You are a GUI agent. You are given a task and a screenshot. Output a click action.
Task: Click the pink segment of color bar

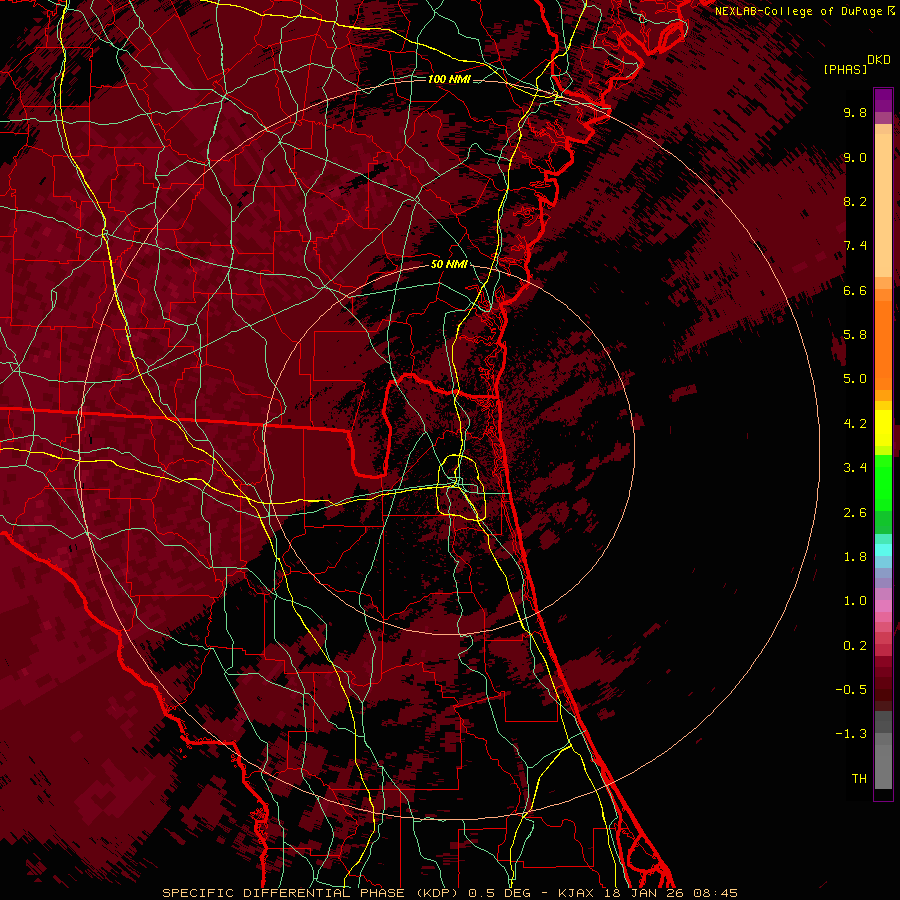(x=883, y=606)
